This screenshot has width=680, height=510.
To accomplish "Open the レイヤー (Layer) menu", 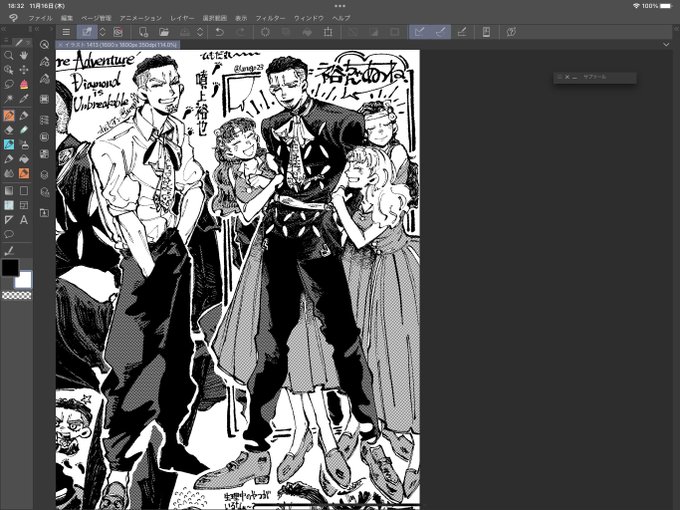I will 182,18.
